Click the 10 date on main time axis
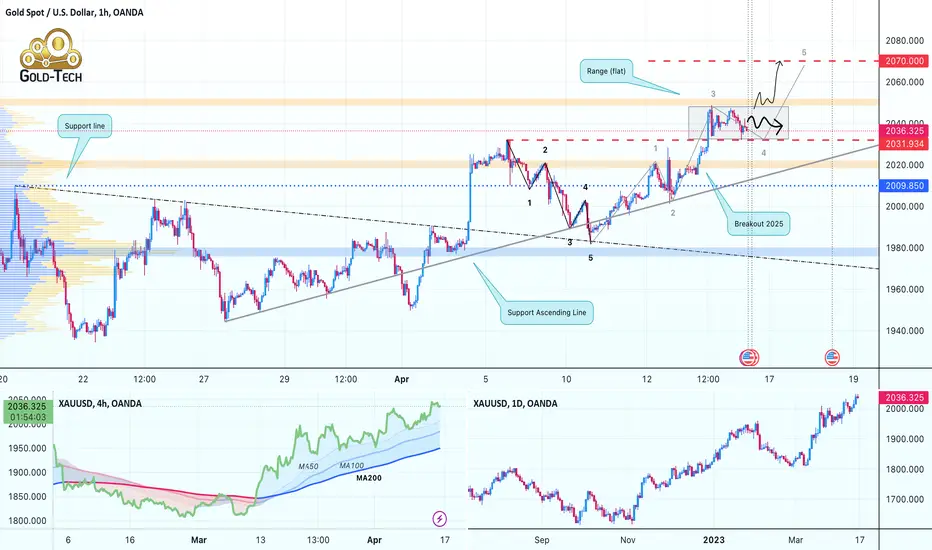Screen dimensions: 932x550 click(x=566, y=379)
